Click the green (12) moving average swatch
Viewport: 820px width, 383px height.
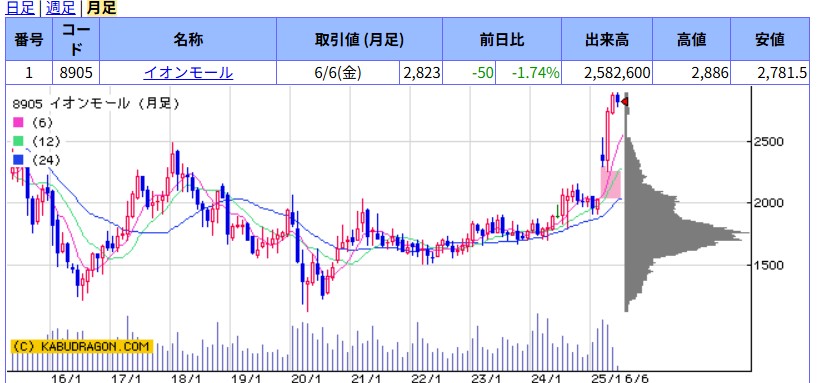click(x=19, y=141)
